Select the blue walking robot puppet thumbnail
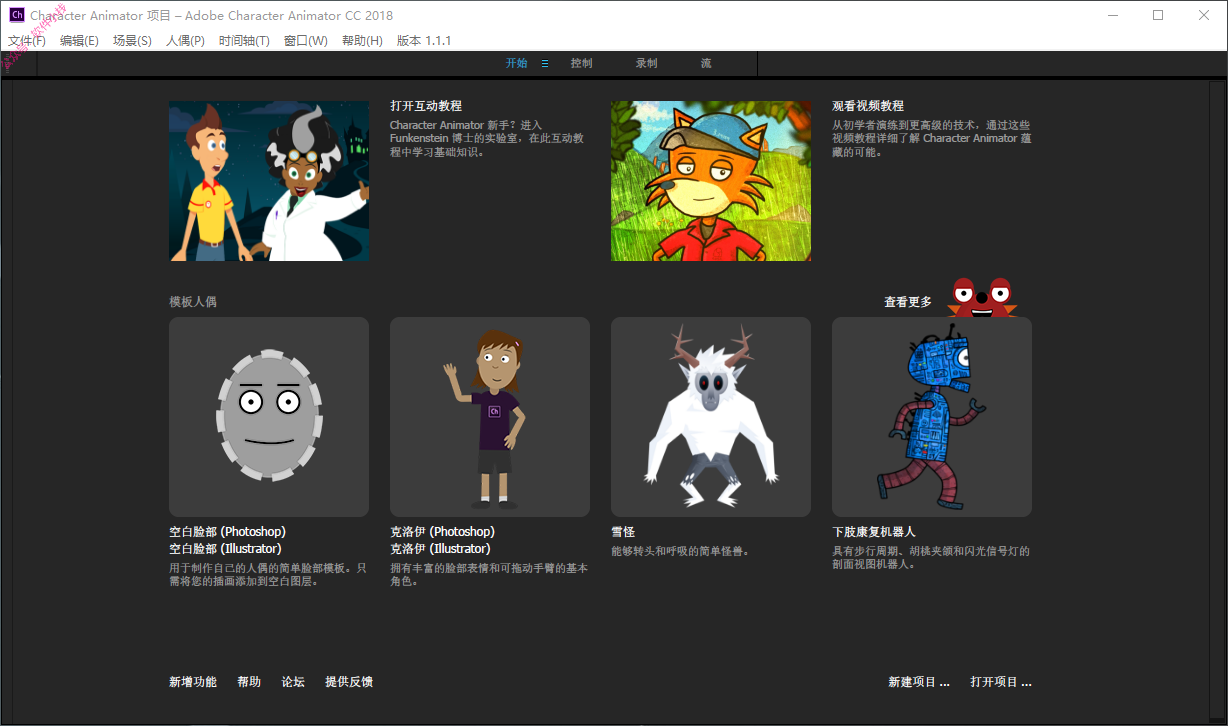1228x726 pixels. tap(932, 417)
